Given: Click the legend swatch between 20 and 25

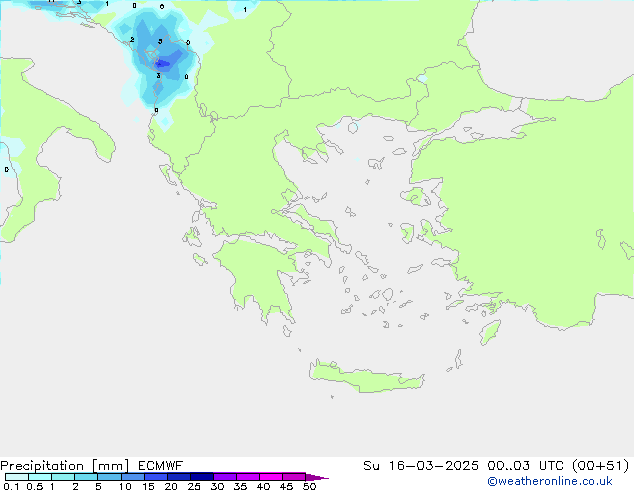Looking at the screenshot, I should point(178,477).
